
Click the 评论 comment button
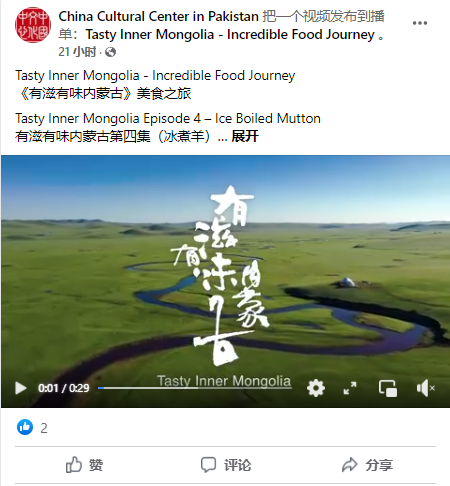point(226,465)
